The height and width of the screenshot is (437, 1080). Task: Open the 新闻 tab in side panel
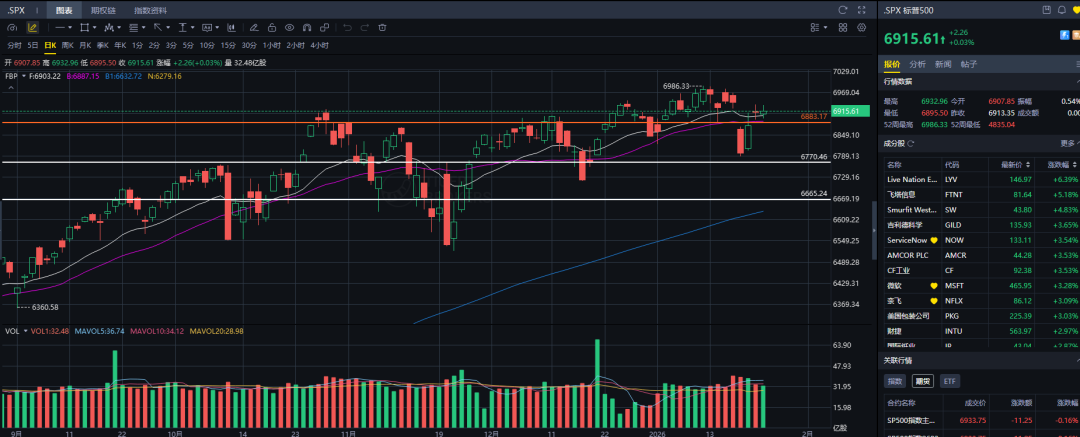coord(943,64)
